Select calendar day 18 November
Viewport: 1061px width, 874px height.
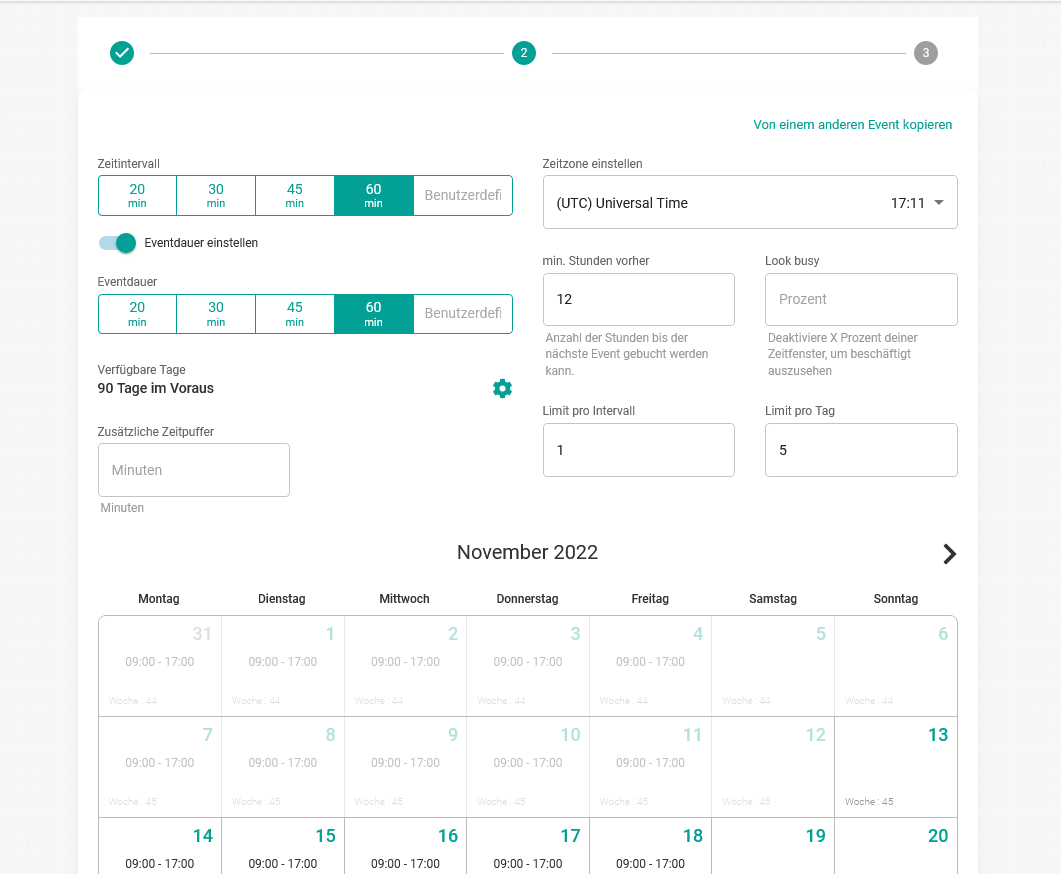coord(650,846)
